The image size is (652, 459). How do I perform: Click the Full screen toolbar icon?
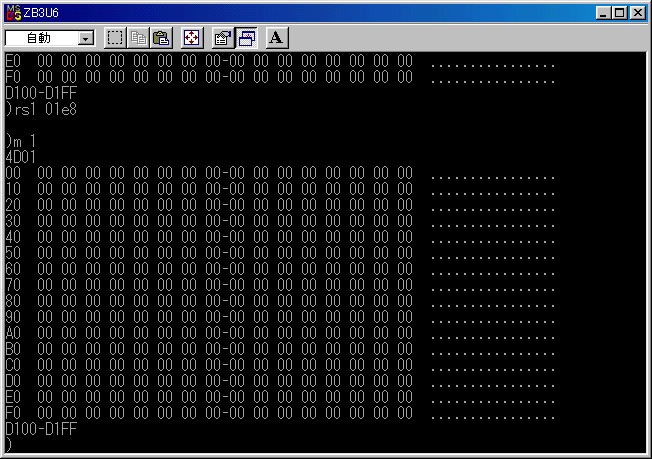point(192,38)
